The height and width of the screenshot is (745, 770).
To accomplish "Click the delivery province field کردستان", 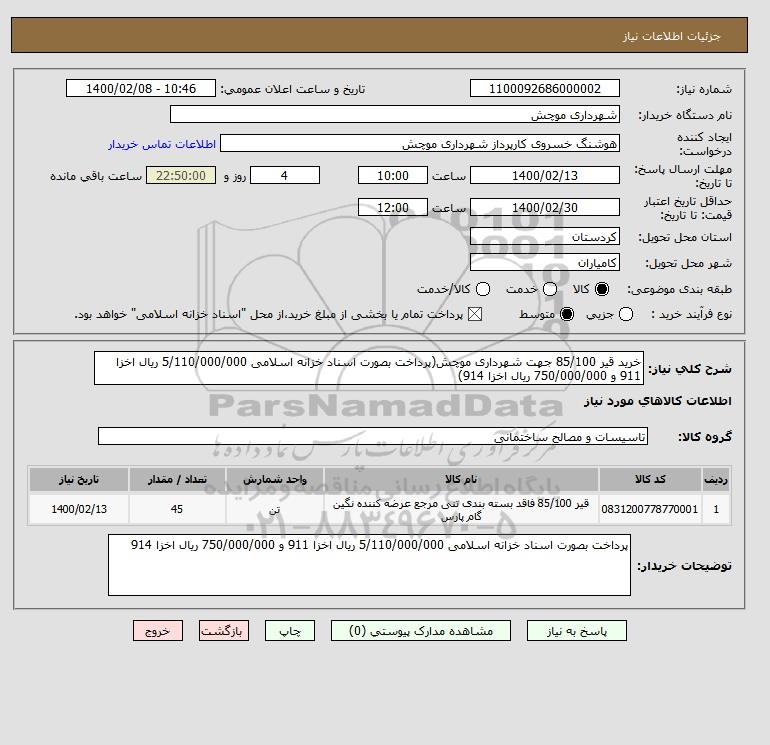I will [545, 237].
